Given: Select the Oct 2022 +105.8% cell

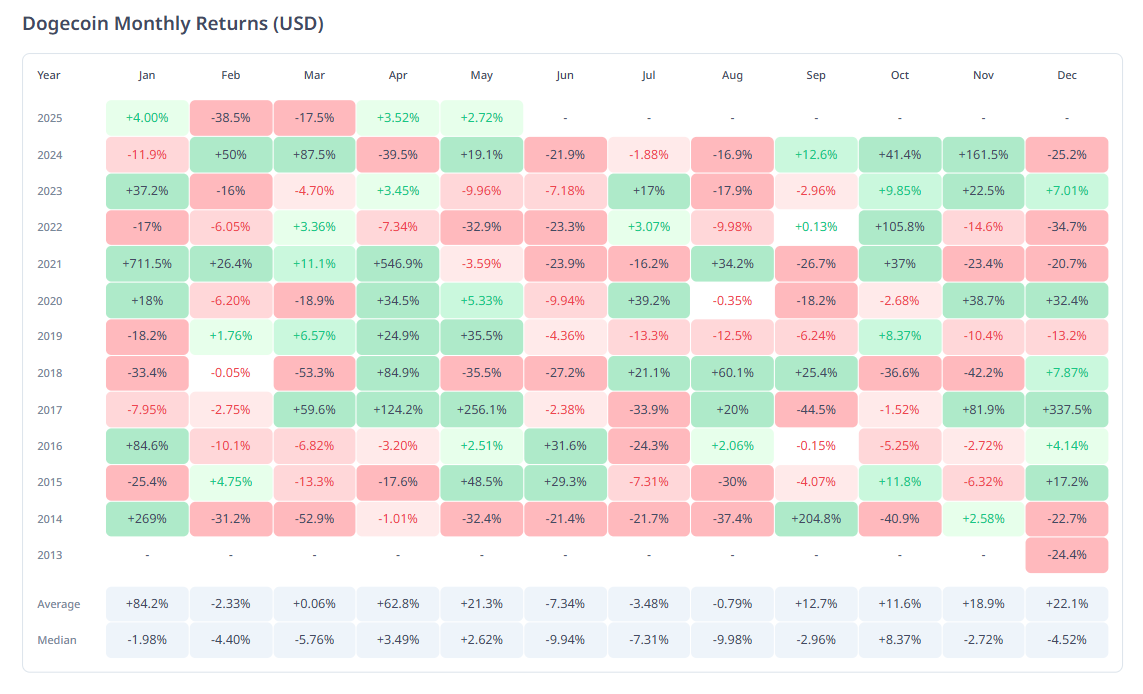Looking at the screenshot, I should tap(899, 227).
